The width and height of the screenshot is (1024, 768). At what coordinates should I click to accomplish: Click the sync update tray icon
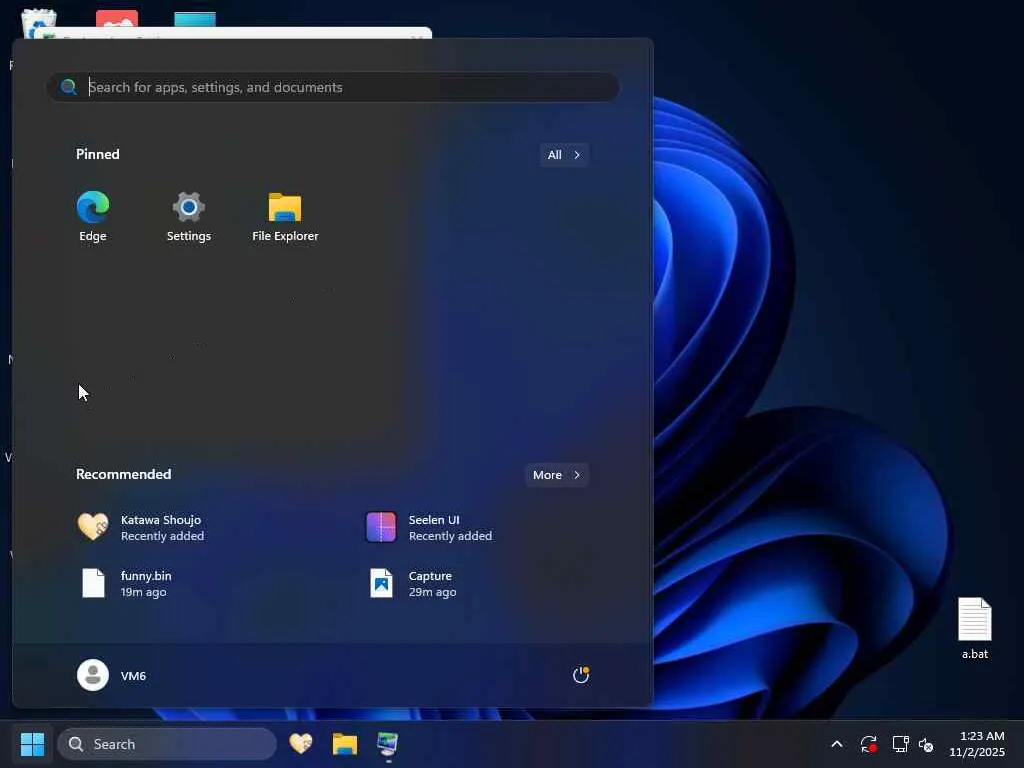tap(869, 744)
